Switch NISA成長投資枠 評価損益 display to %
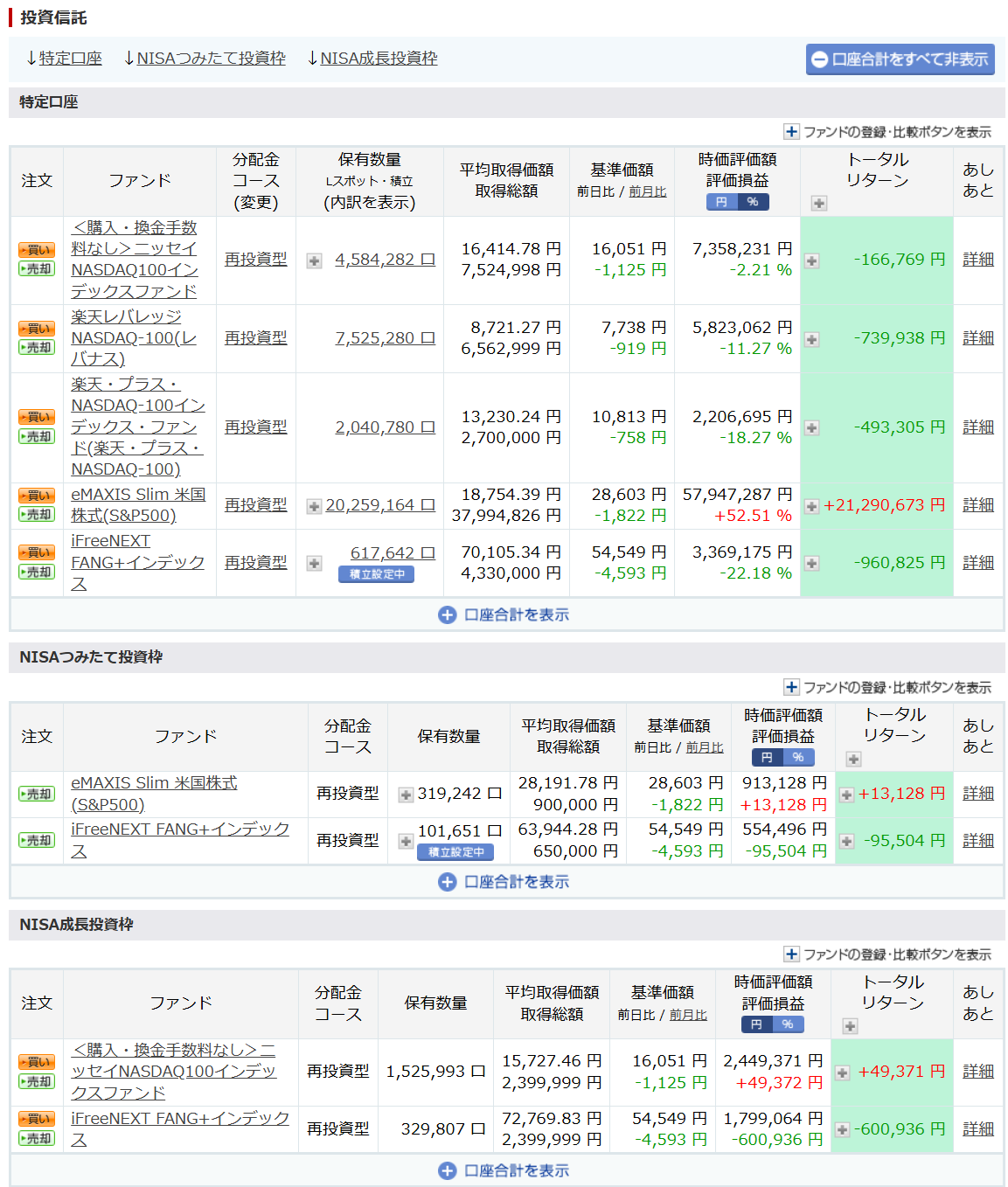This screenshot has height=1187, width=1008. click(x=788, y=1024)
